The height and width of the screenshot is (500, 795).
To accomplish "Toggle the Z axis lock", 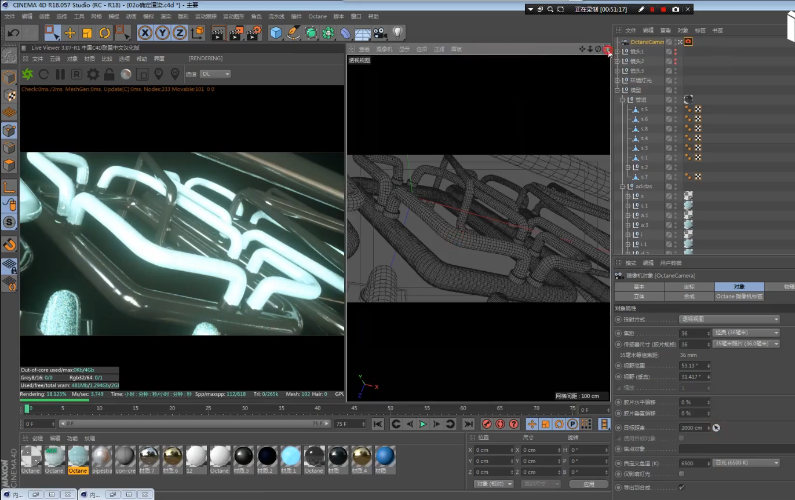I will tap(179, 33).
